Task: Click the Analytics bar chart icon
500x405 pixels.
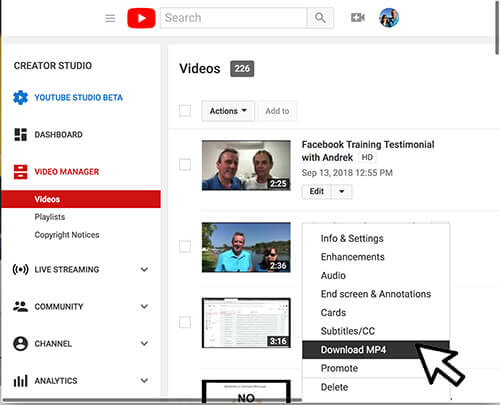Action: tap(20, 381)
